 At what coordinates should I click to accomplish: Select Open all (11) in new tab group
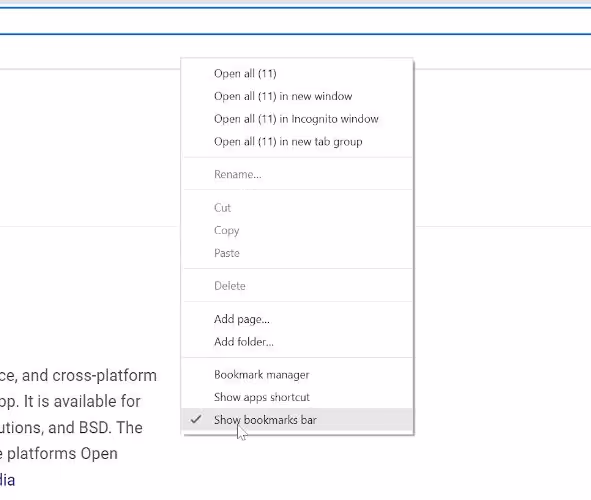pos(297,142)
